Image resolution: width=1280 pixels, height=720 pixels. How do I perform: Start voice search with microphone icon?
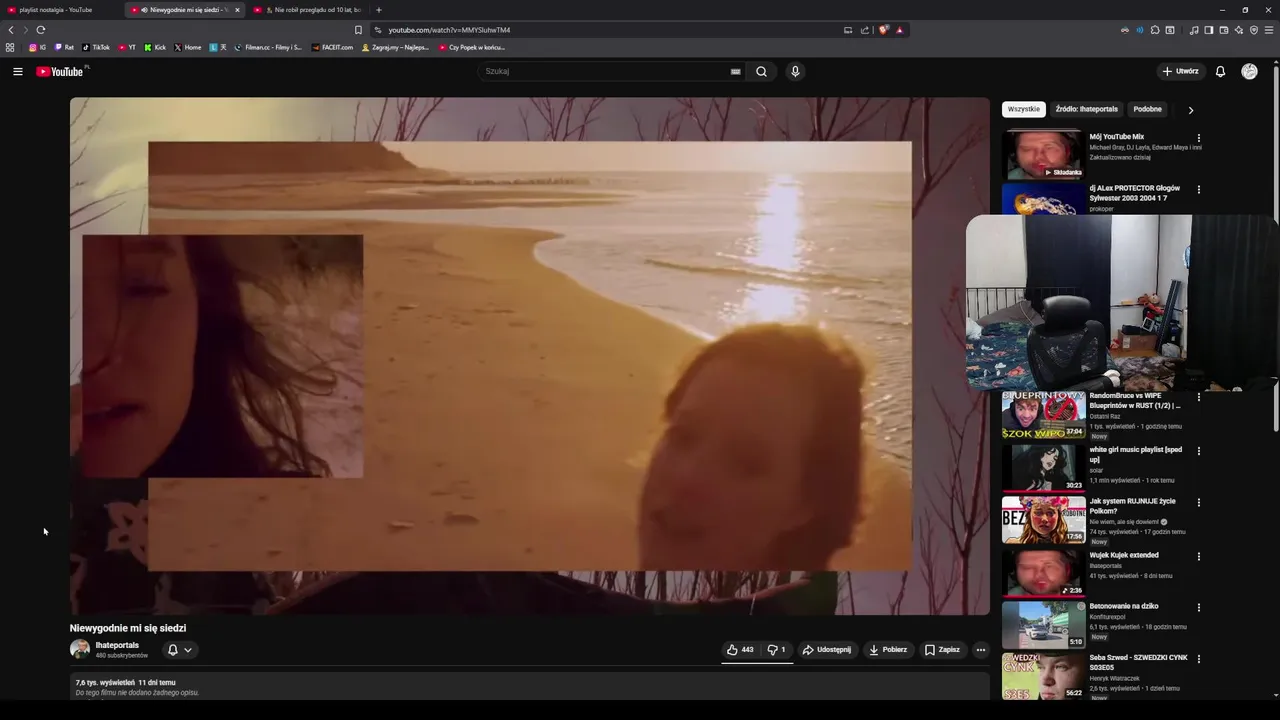(795, 71)
